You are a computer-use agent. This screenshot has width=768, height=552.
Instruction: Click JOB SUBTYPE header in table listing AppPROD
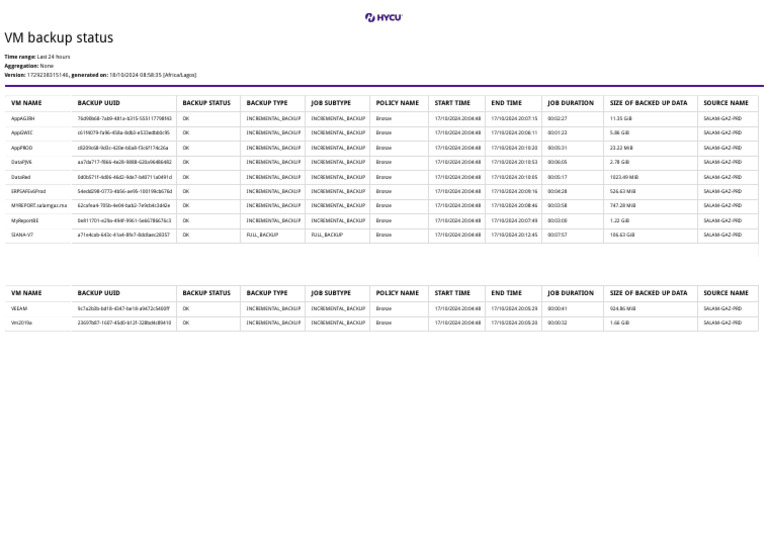click(x=331, y=103)
